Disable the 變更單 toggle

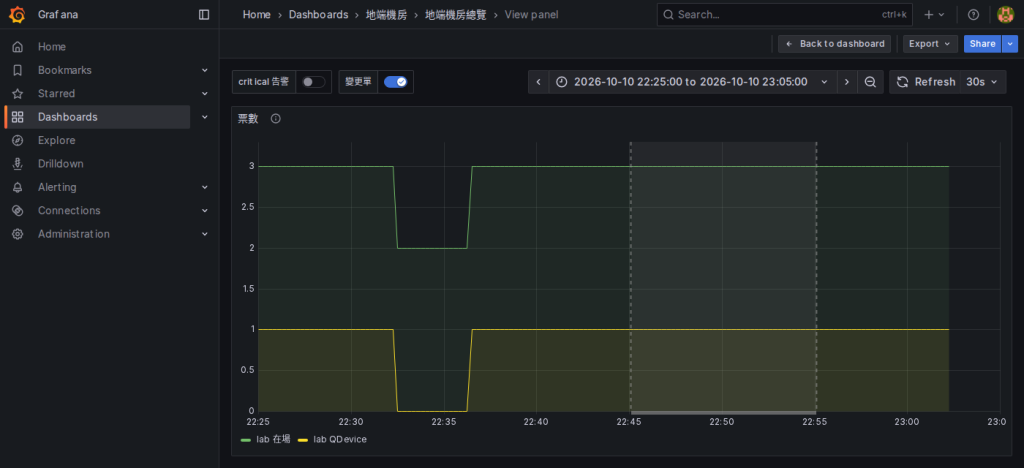click(395, 82)
